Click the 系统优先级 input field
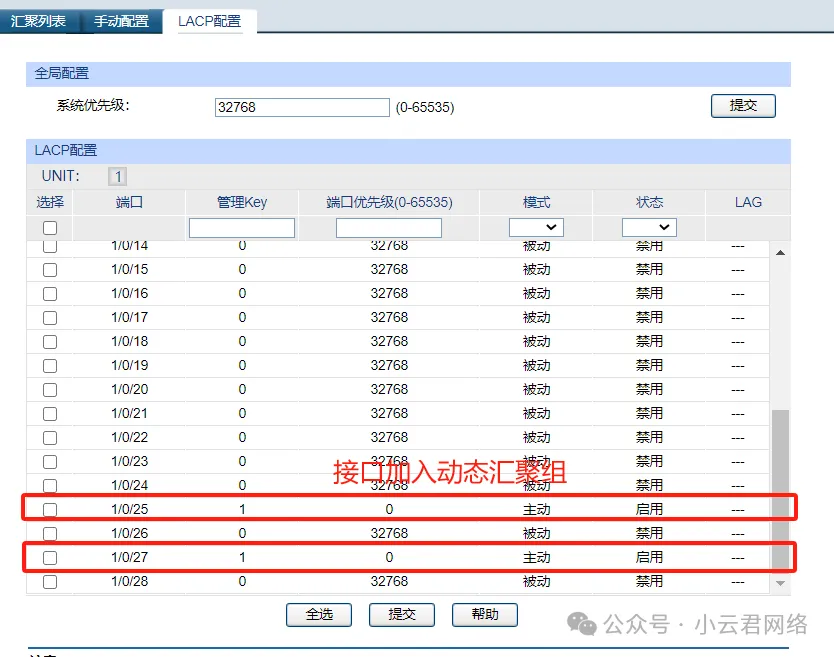 tap(301, 107)
